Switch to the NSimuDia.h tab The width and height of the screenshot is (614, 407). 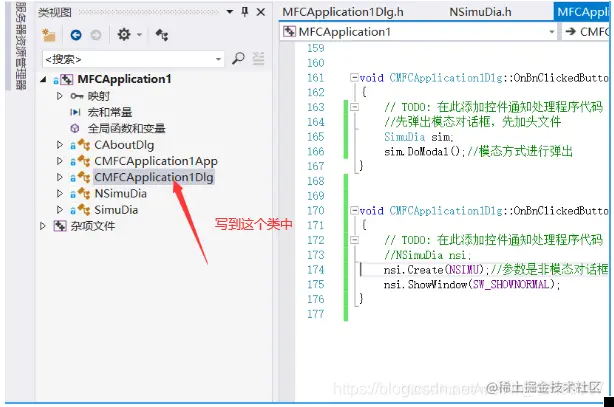click(x=480, y=12)
